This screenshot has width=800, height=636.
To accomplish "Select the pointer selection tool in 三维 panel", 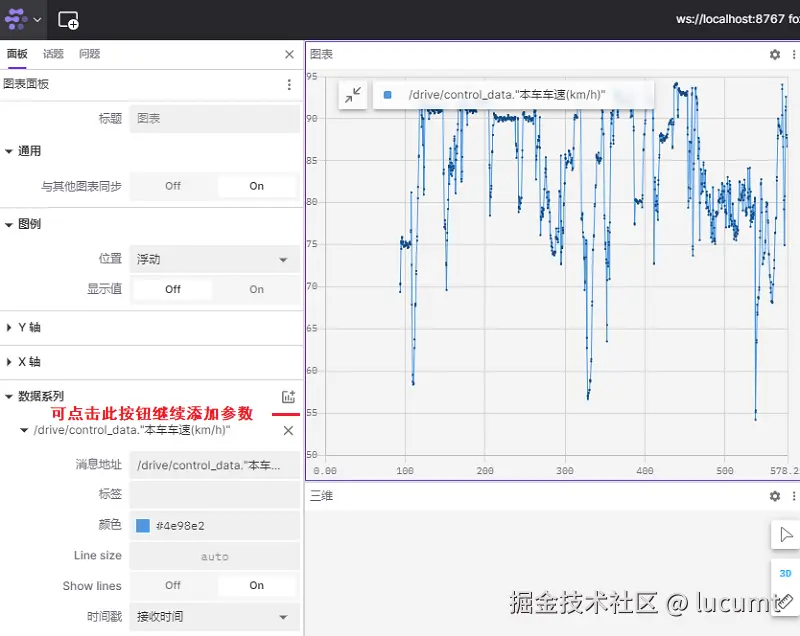I will [786, 534].
